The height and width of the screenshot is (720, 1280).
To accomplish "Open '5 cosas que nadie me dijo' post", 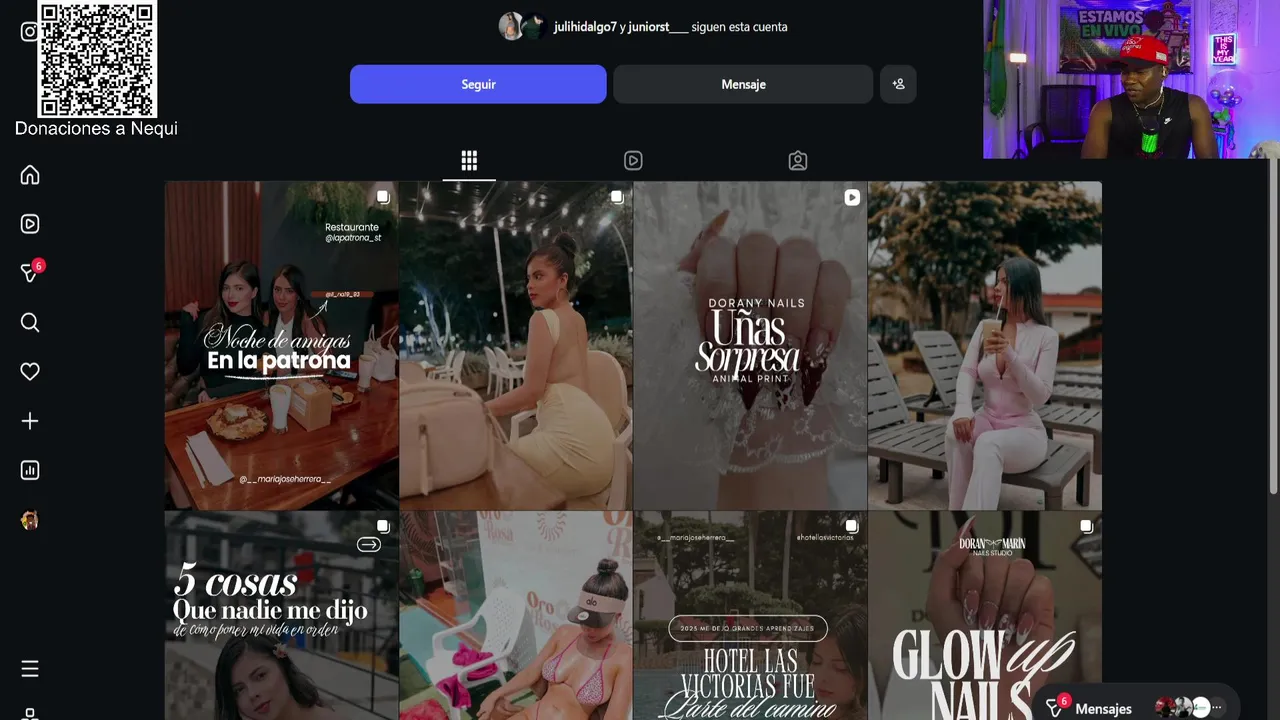I will click(x=281, y=616).
